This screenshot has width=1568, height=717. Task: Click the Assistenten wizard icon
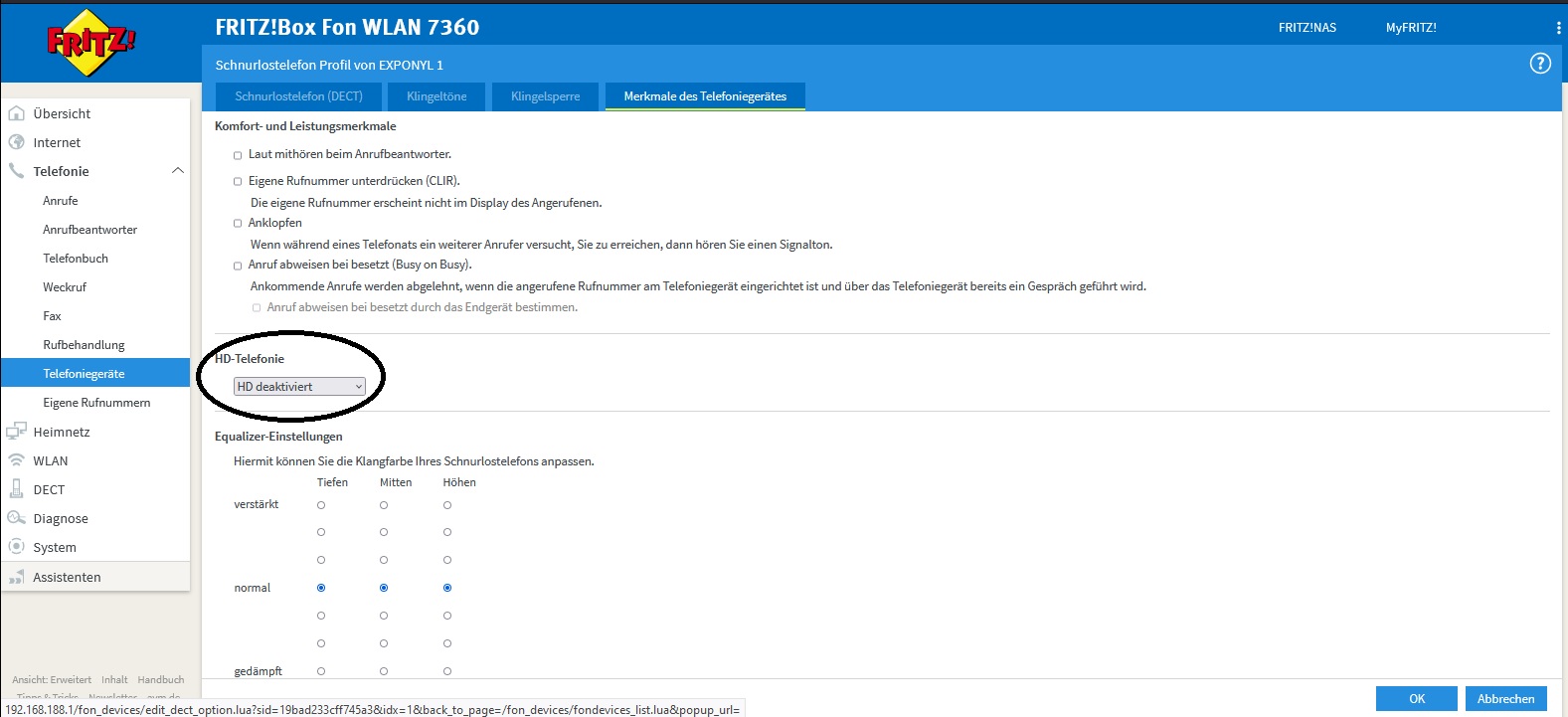click(x=16, y=577)
